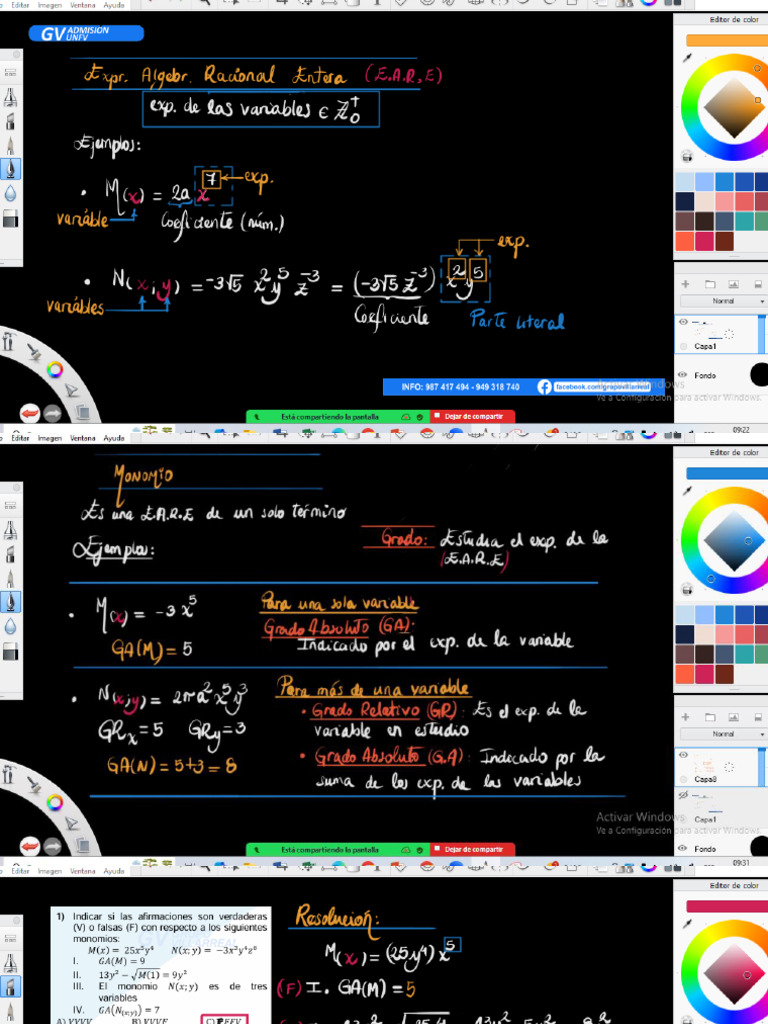Toggle Fondo layer visibility in the E.A.R.E screenshot
768x1024 pixels.
684,375
